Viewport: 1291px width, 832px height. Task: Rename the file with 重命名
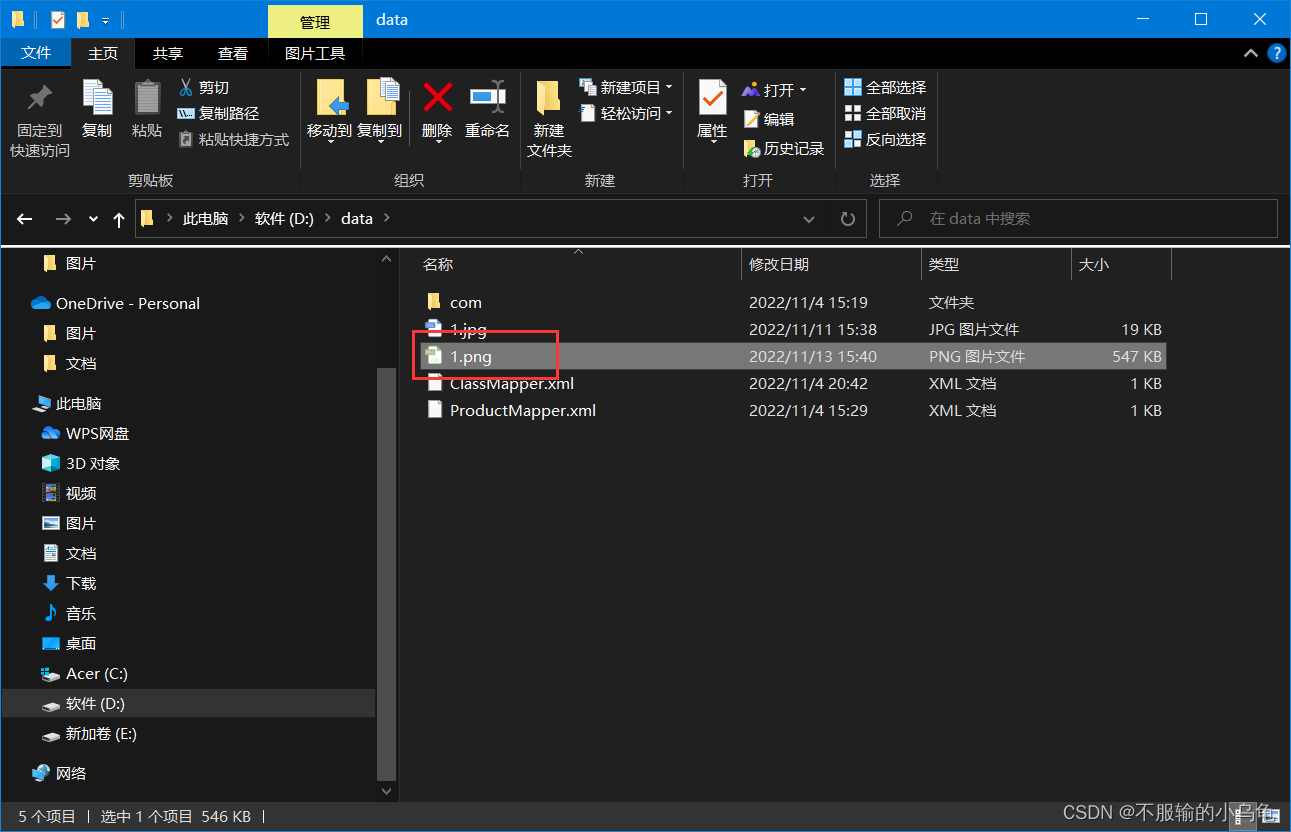pyautogui.click(x=487, y=110)
